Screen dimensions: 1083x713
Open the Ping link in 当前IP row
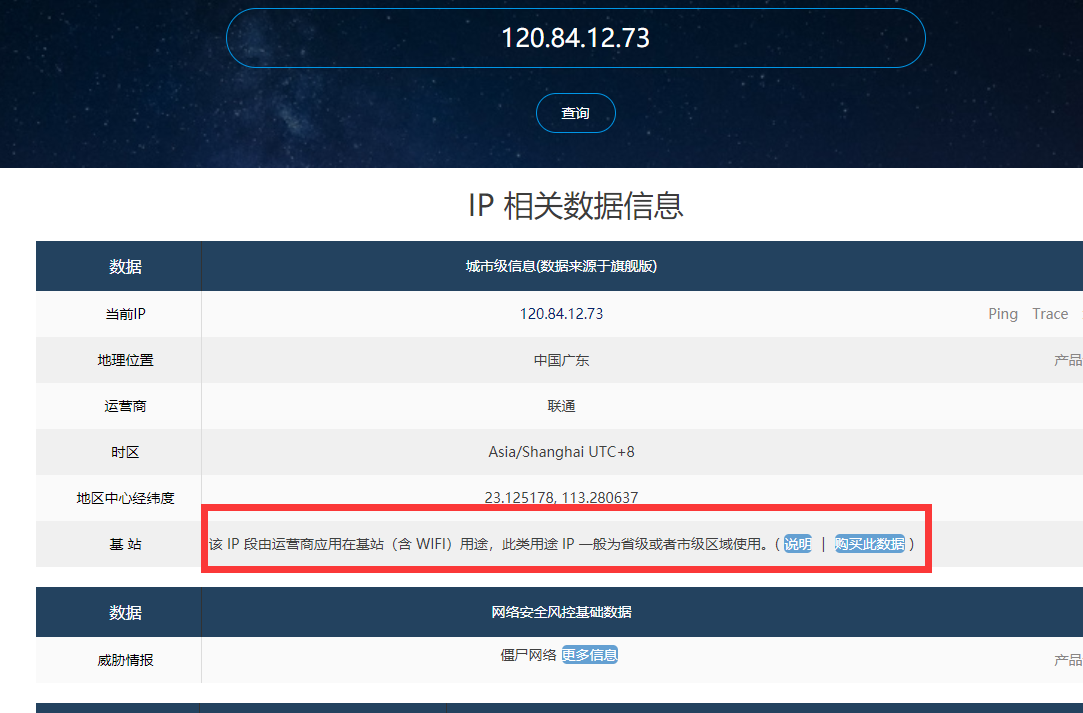(x=1003, y=314)
